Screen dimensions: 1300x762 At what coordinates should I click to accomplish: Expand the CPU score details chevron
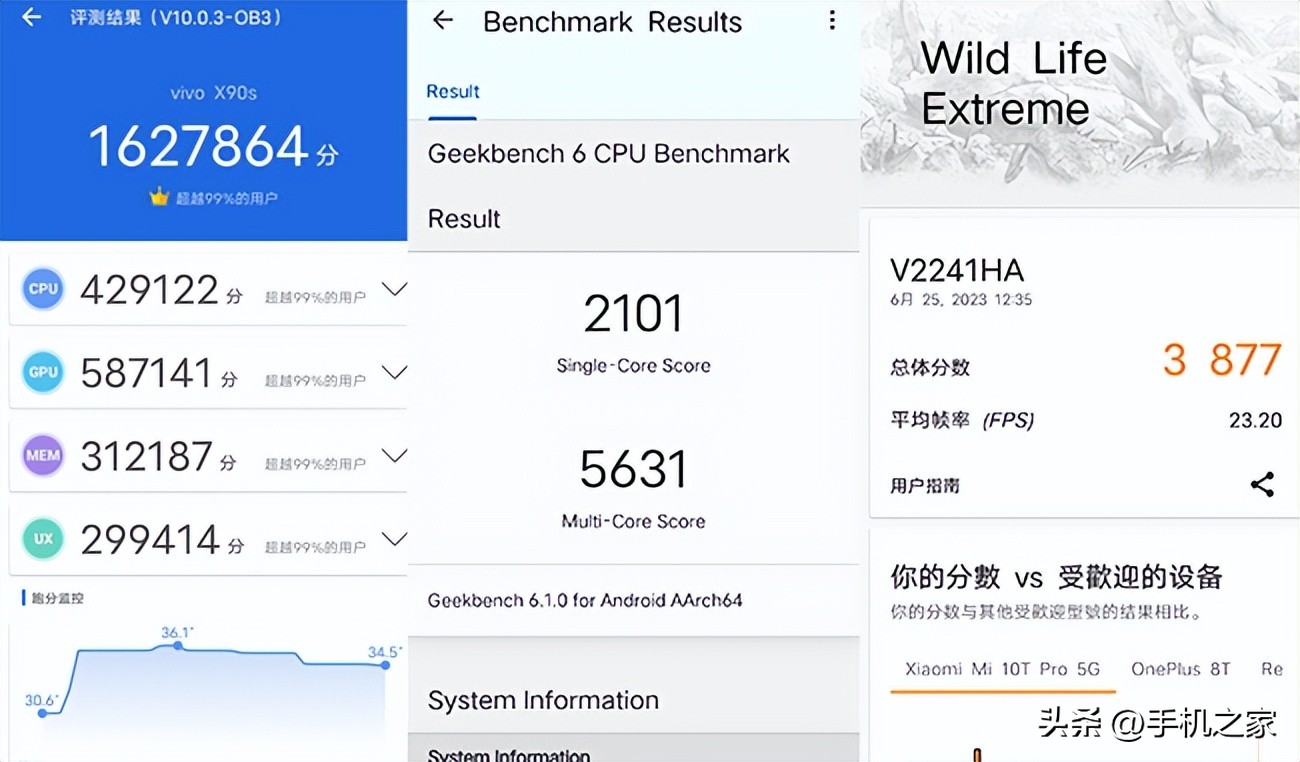click(x=394, y=288)
